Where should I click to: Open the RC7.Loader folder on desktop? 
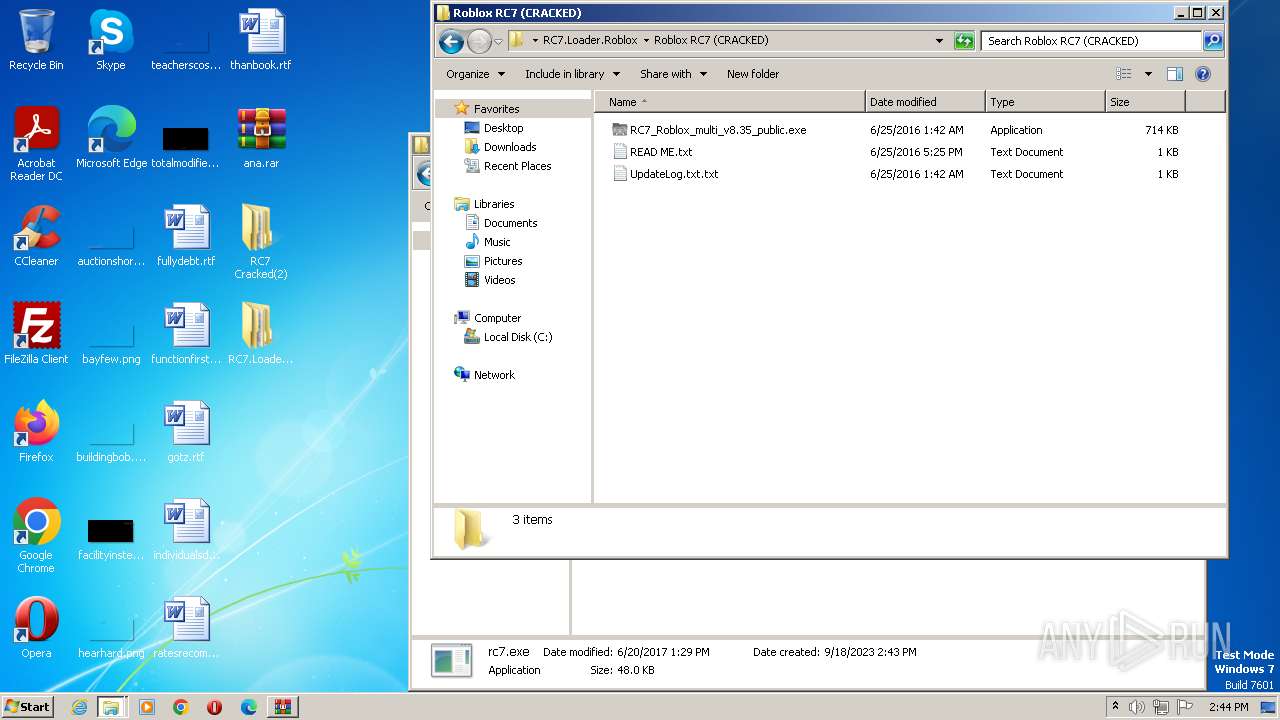(260, 334)
